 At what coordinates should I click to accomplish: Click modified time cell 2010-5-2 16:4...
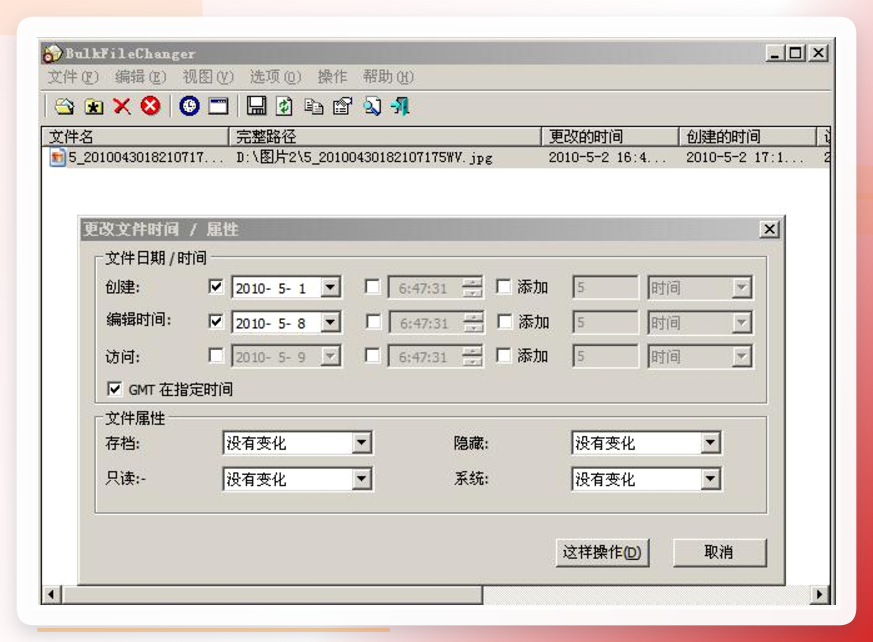pos(606,158)
